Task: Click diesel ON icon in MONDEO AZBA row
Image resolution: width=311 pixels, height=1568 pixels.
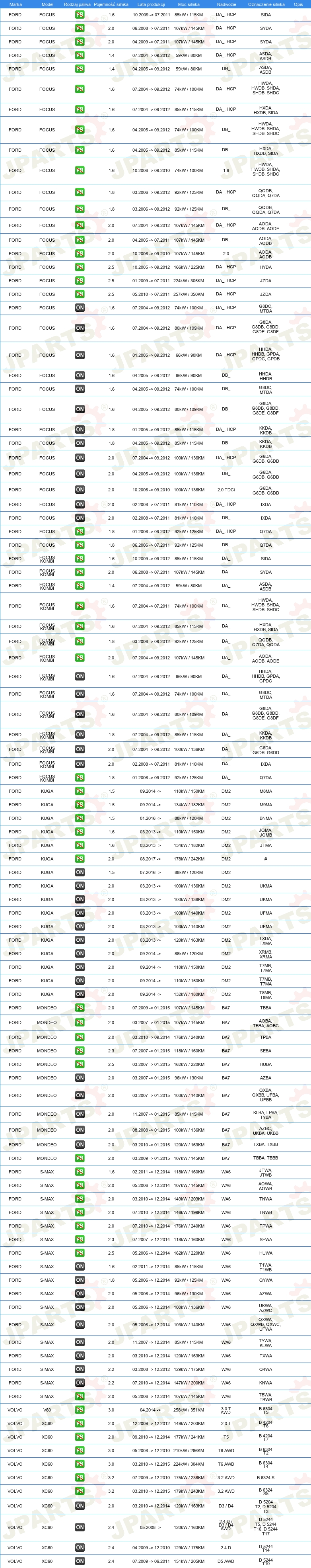Action: tap(80, 1078)
